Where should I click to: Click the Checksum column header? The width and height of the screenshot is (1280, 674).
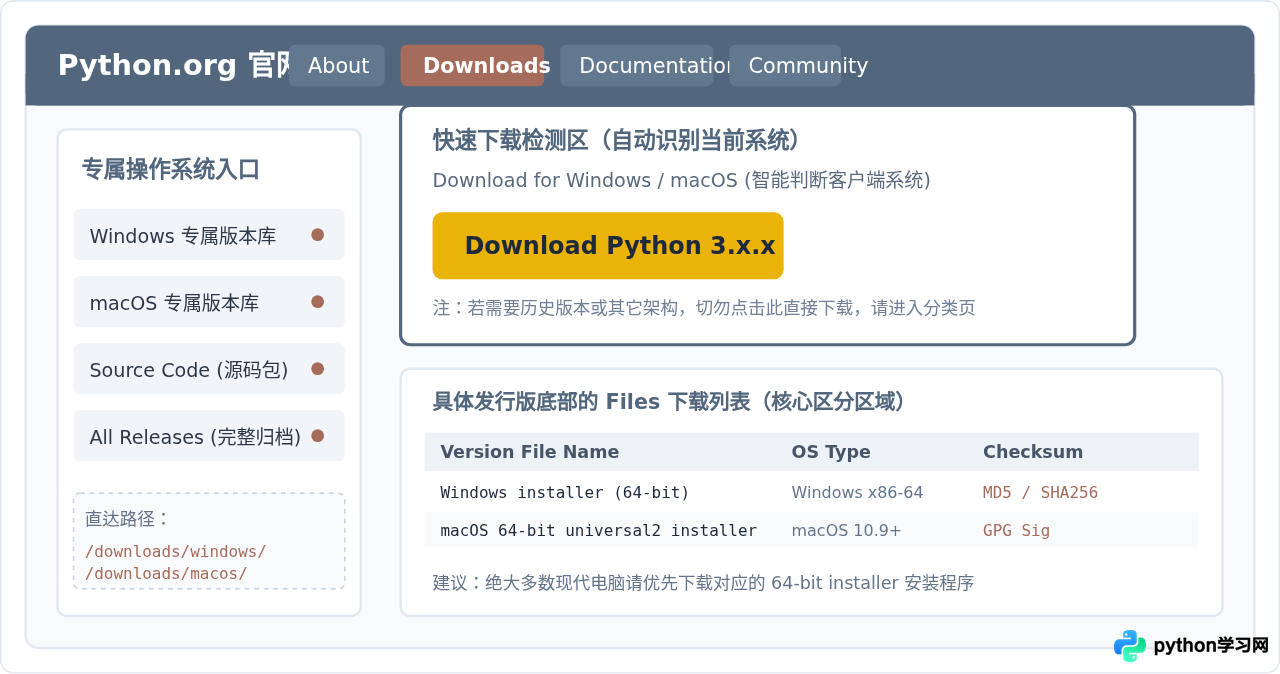(x=1032, y=452)
